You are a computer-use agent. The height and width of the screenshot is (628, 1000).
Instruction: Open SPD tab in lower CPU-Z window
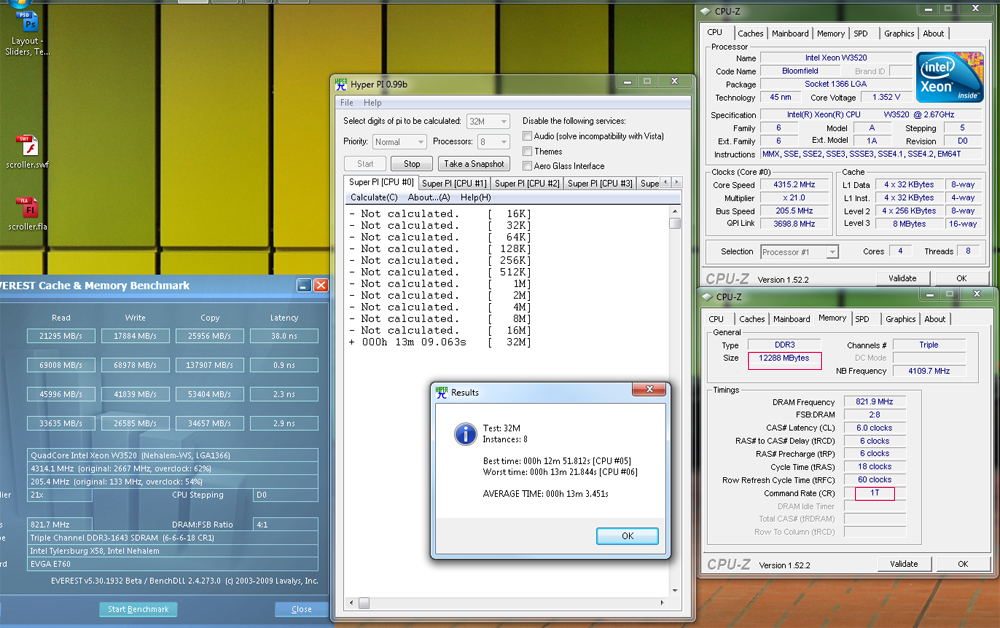(862, 319)
